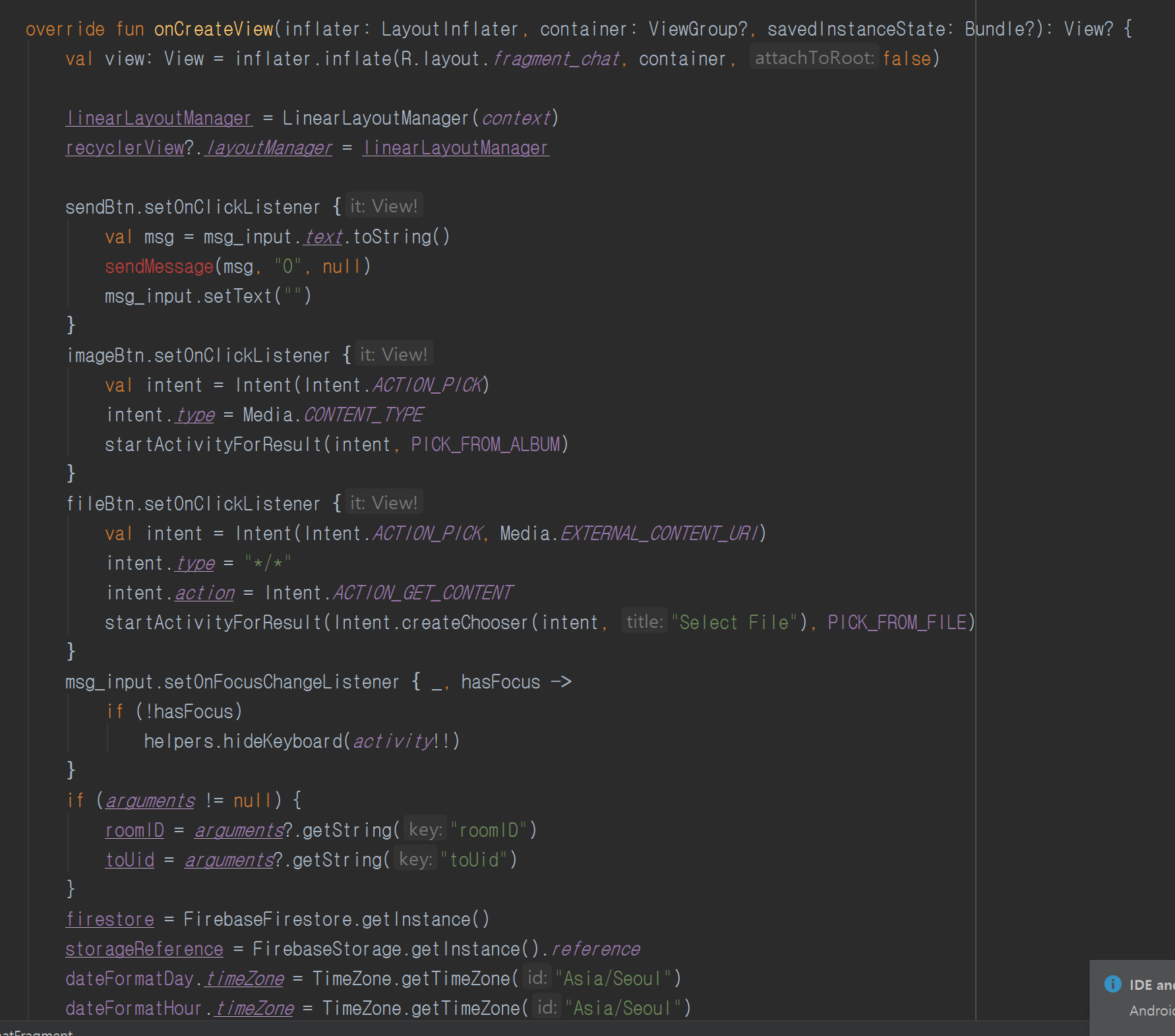The image size is (1175, 1036).
Task: Click the "title:" parameter hint
Action: click(645, 622)
